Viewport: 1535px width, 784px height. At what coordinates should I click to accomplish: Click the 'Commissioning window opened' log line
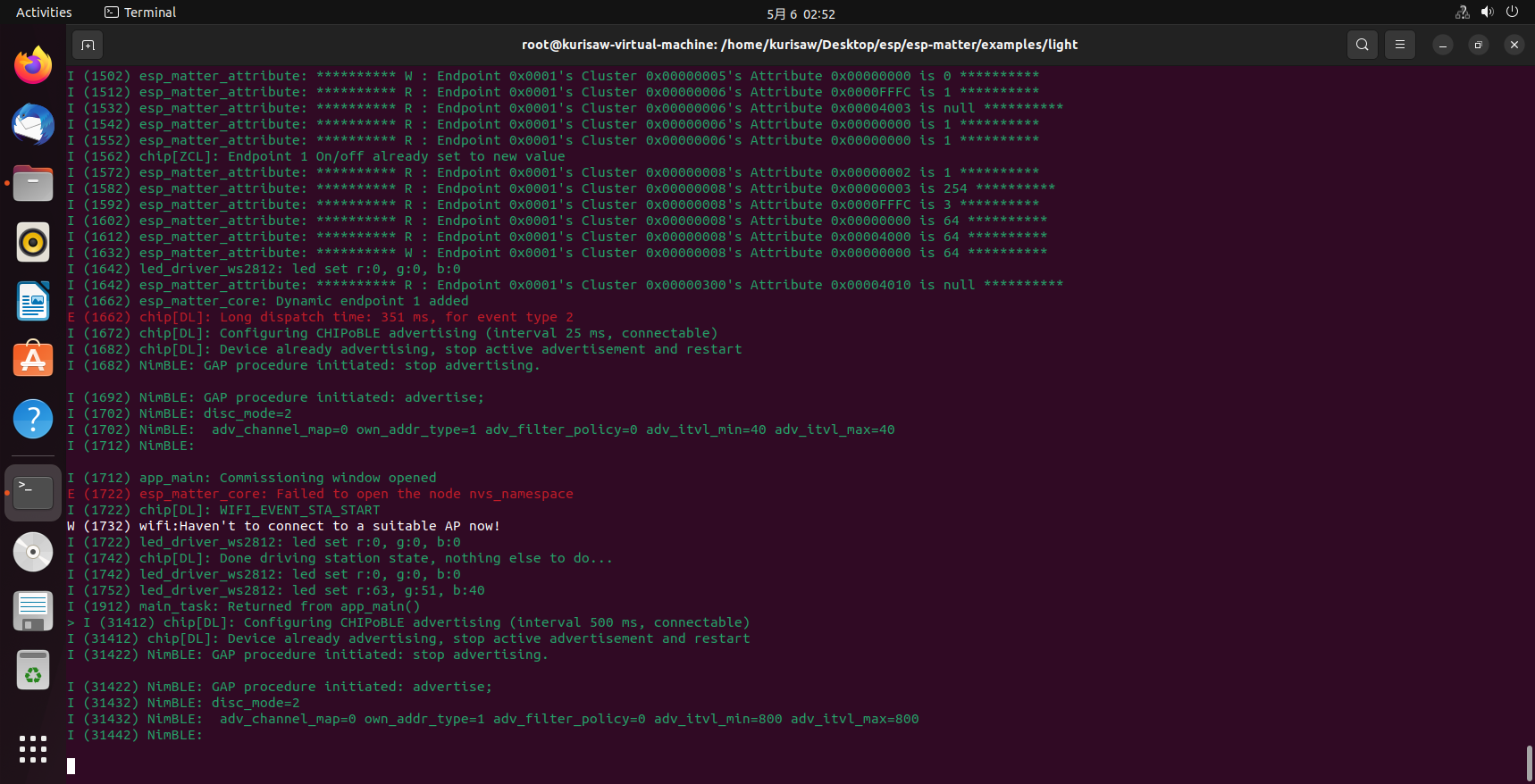(x=252, y=478)
